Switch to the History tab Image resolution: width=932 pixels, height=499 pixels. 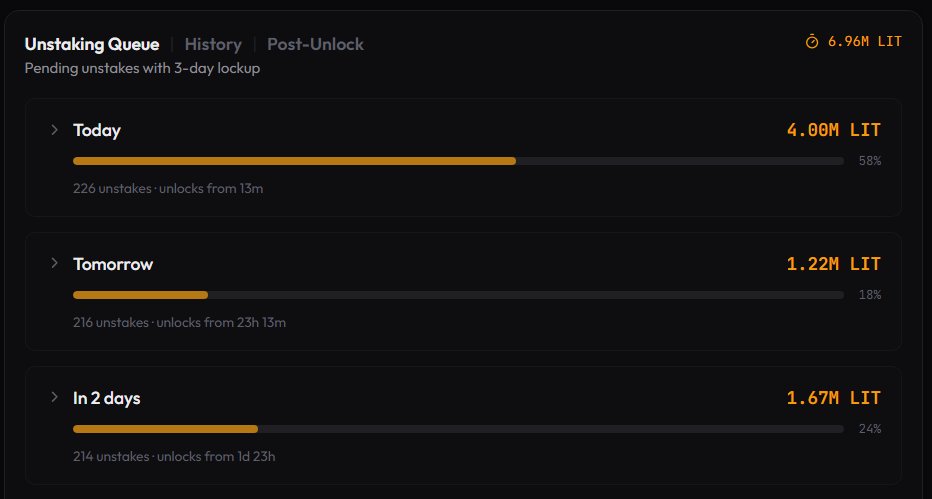tap(213, 45)
